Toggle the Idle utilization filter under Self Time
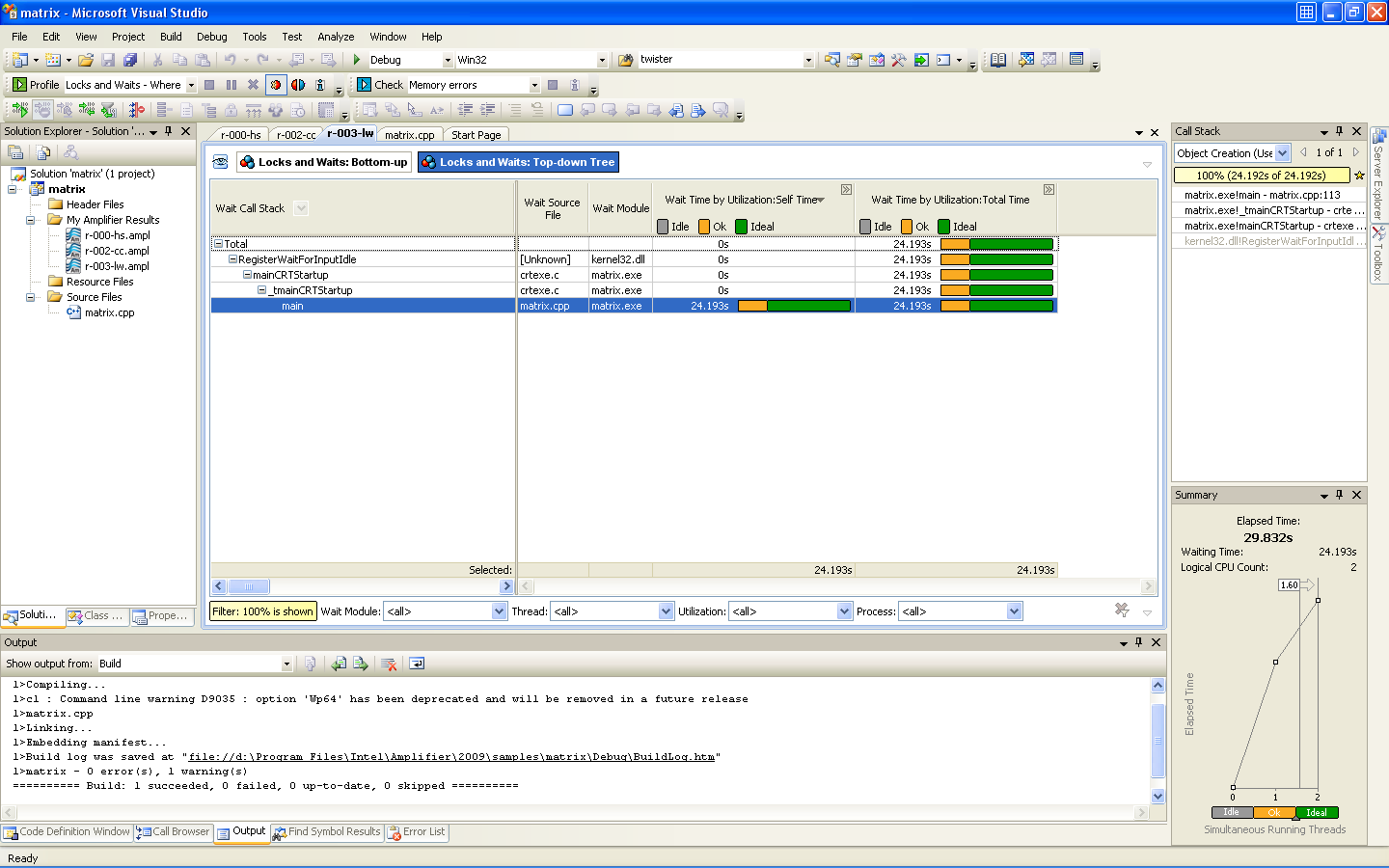 pyautogui.click(x=663, y=227)
